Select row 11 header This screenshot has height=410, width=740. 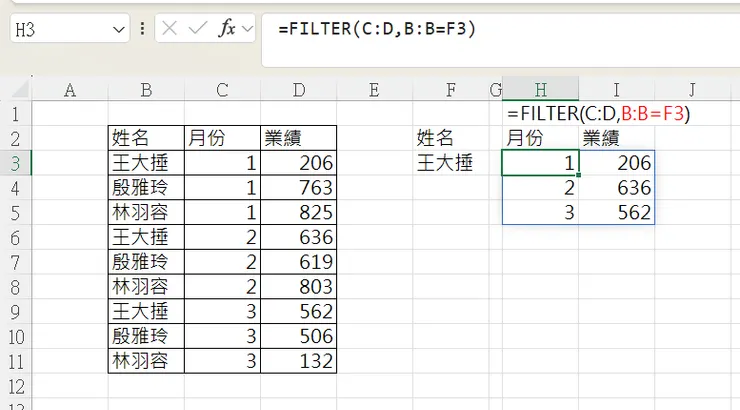pyautogui.click(x=15, y=361)
